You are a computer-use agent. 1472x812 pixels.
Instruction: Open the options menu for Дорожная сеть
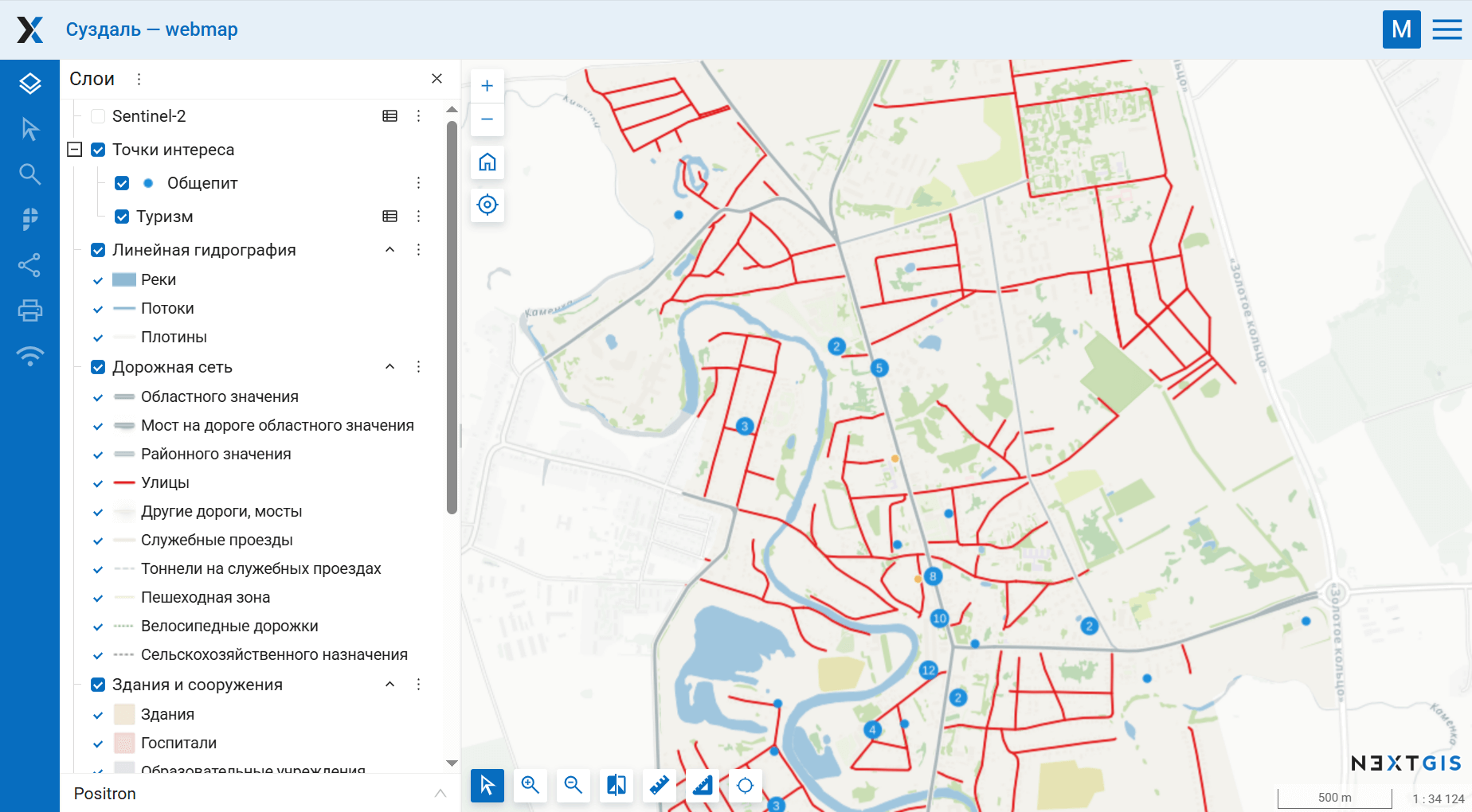[x=418, y=366]
